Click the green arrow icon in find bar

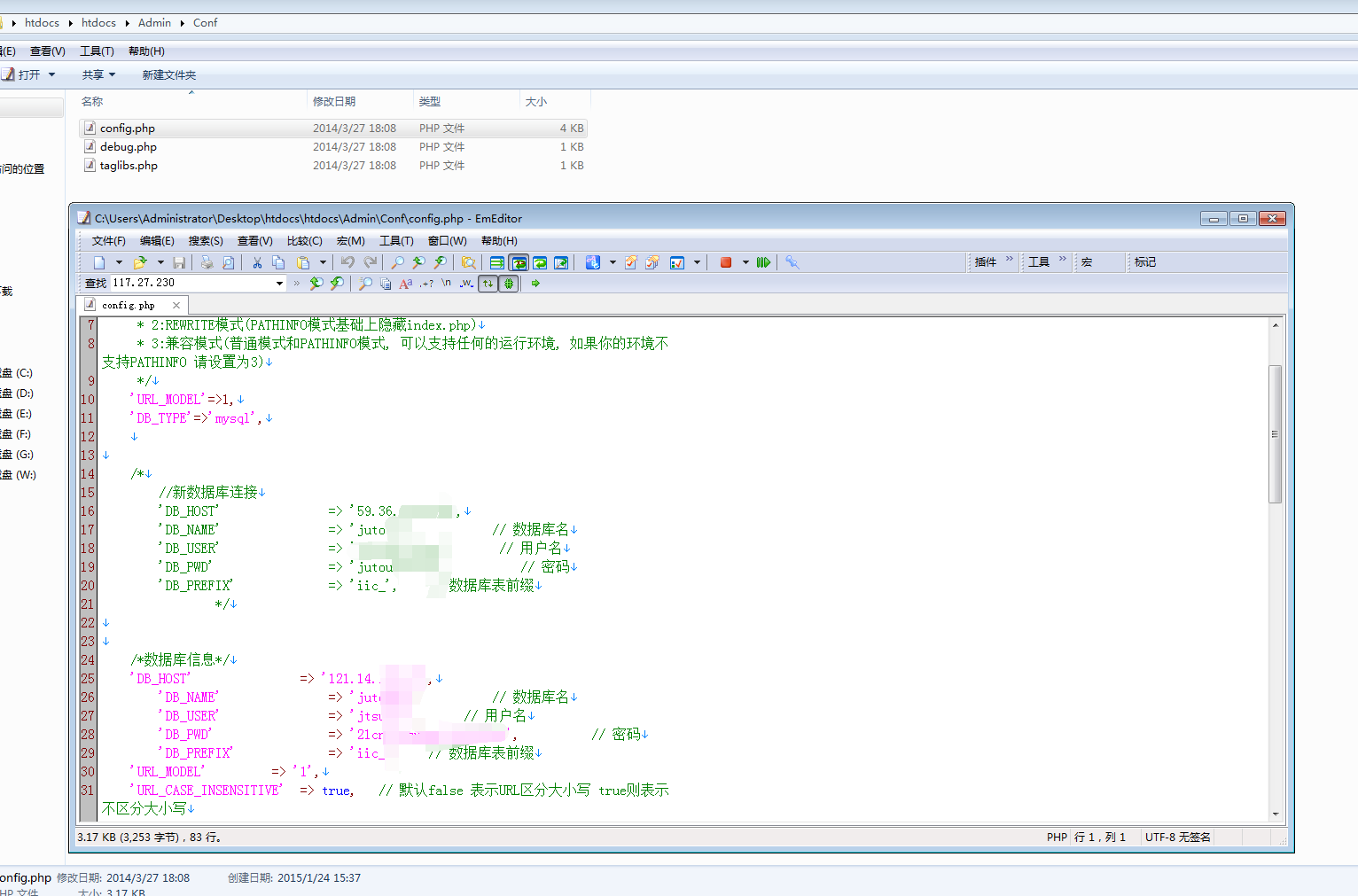pos(535,284)
